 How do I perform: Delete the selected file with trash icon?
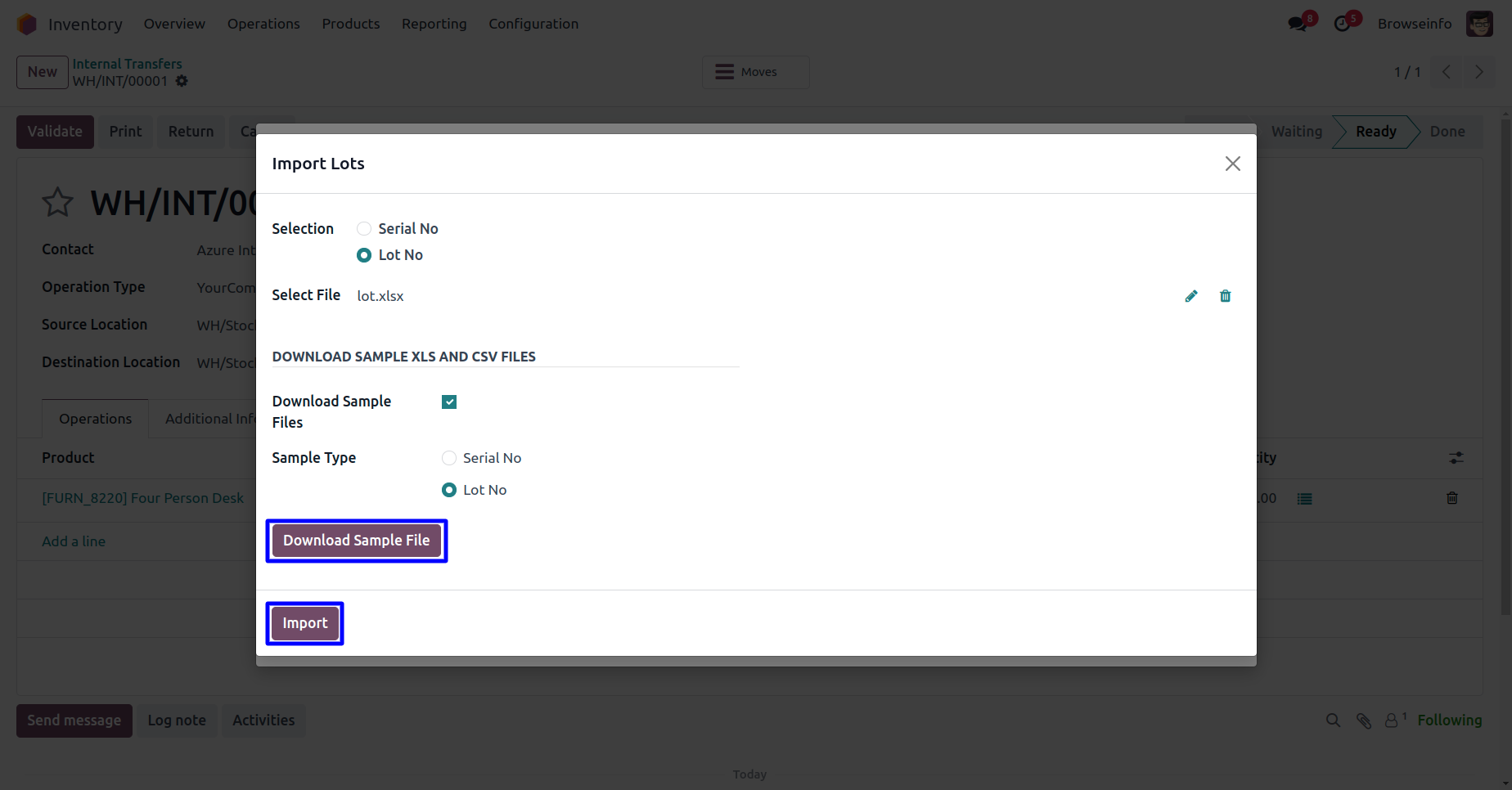pos(1225,296)
